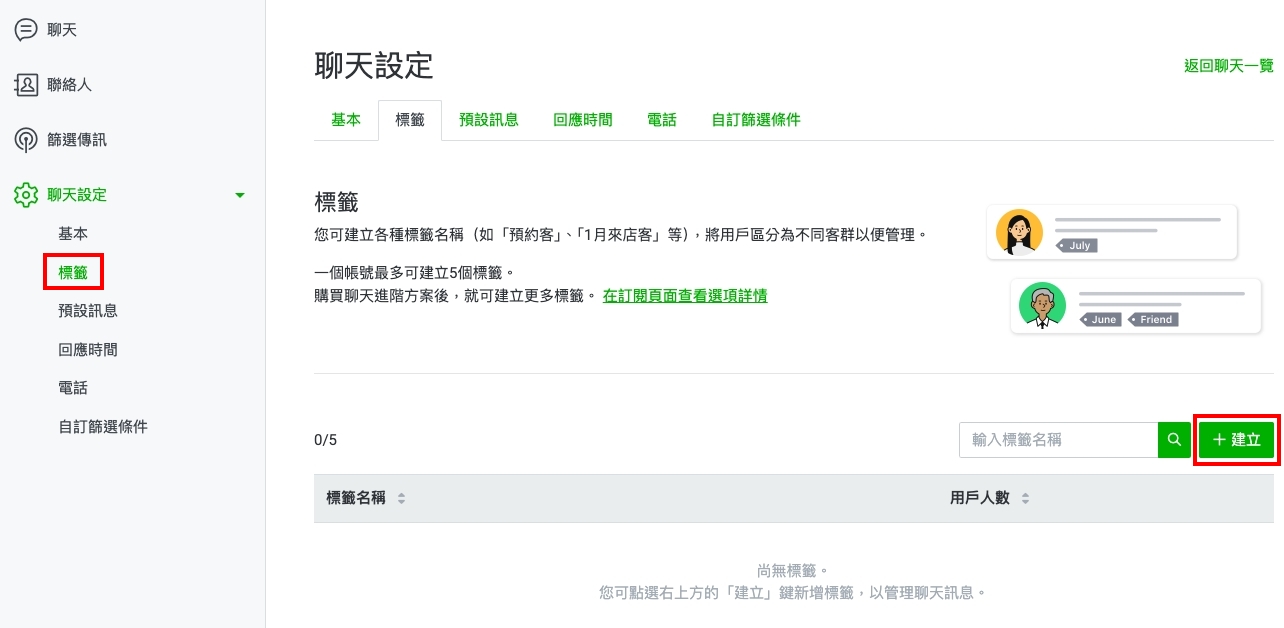Click the green magnifier search button

(1174, 440)
